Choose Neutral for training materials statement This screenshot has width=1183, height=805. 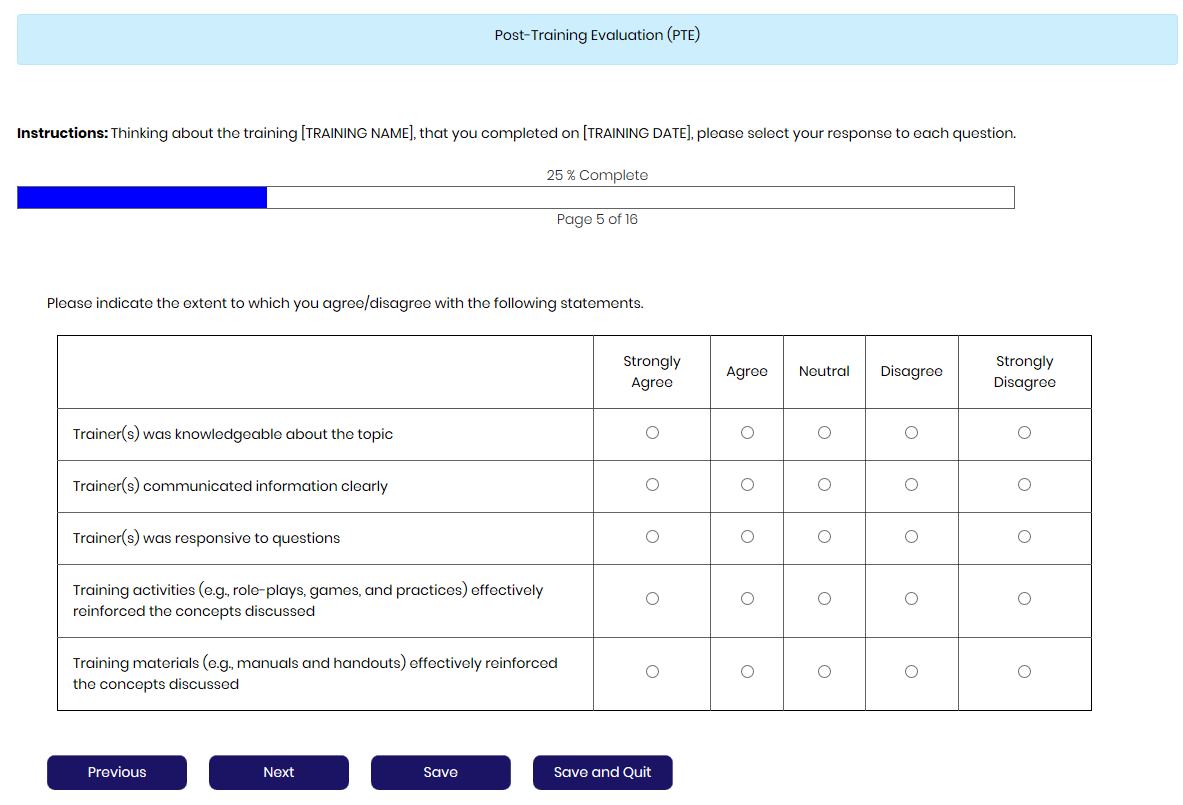(824, 672)
